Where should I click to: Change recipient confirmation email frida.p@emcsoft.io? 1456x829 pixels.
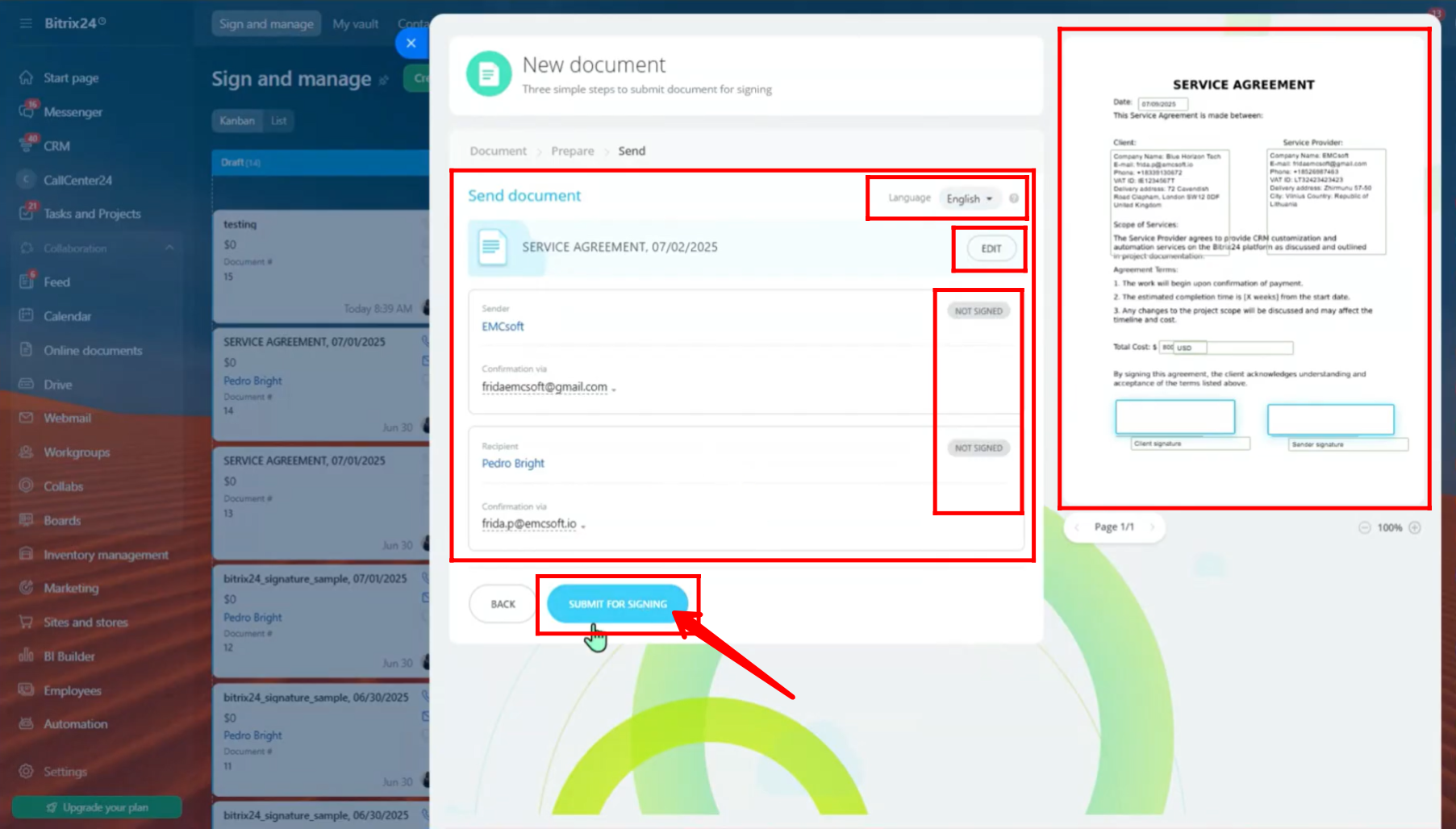533,524
